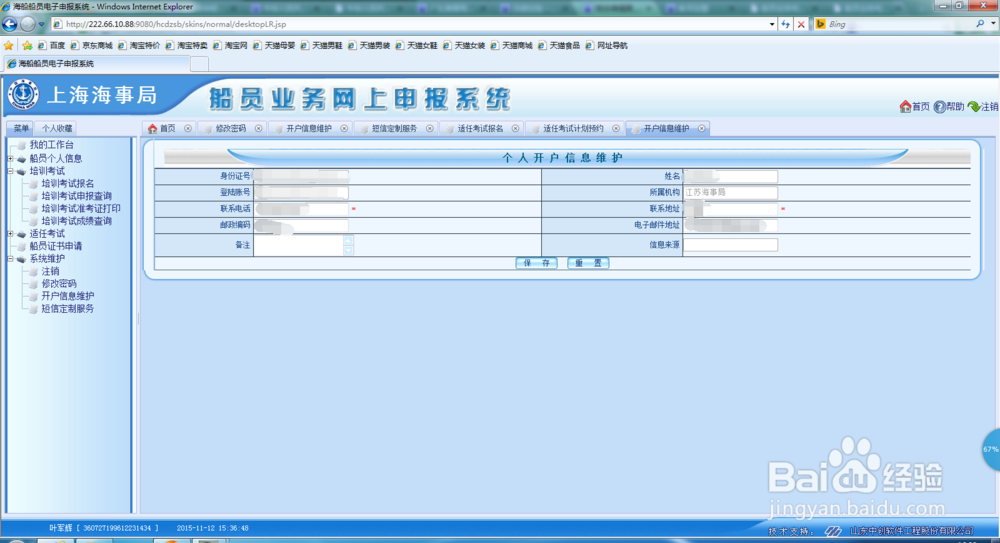The width and height of the screenshot is (1000, 543).
Task: Close the 短信定制服务 tab
Action: (429, 128)
